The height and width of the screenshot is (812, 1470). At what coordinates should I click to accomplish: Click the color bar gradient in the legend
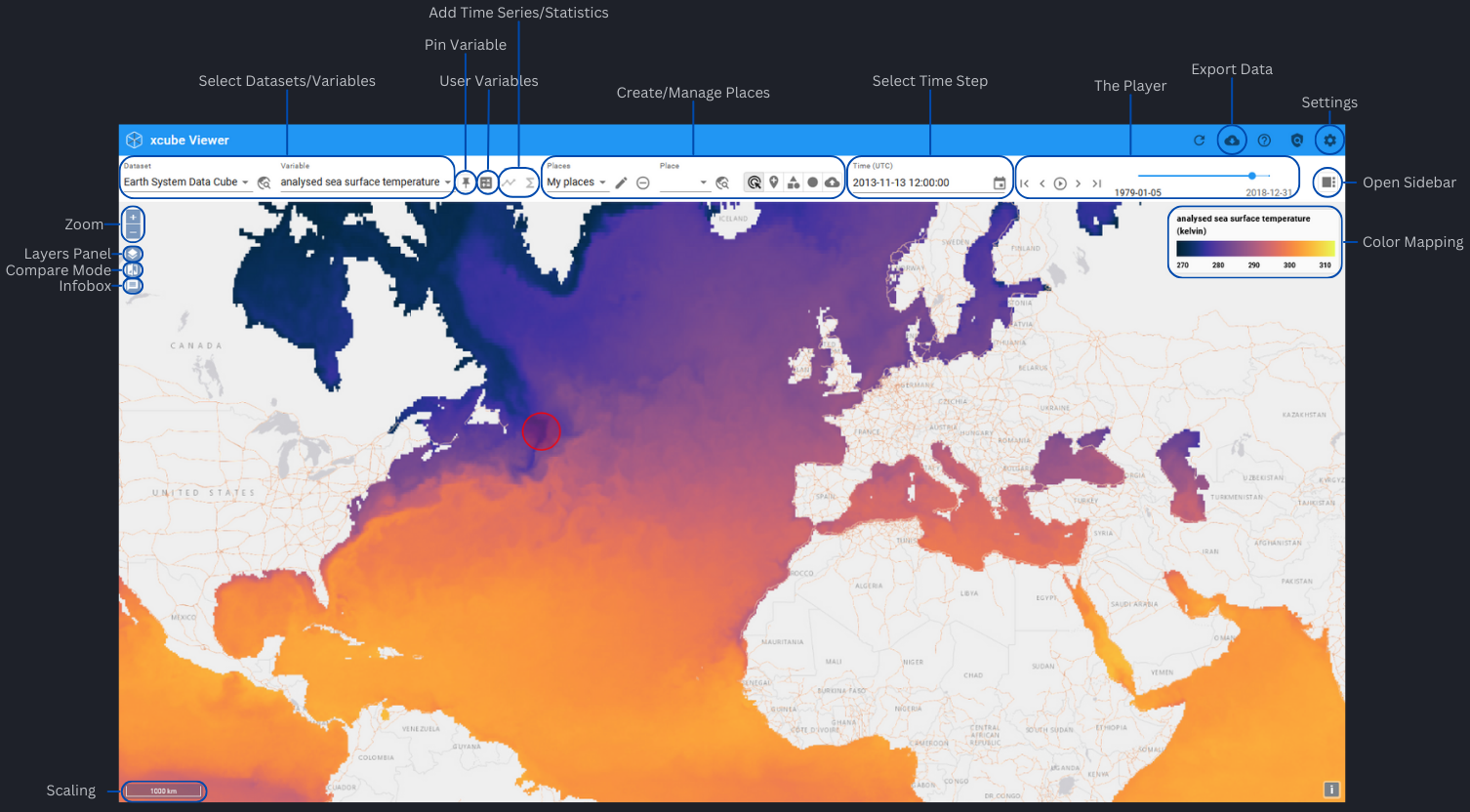1255,250
